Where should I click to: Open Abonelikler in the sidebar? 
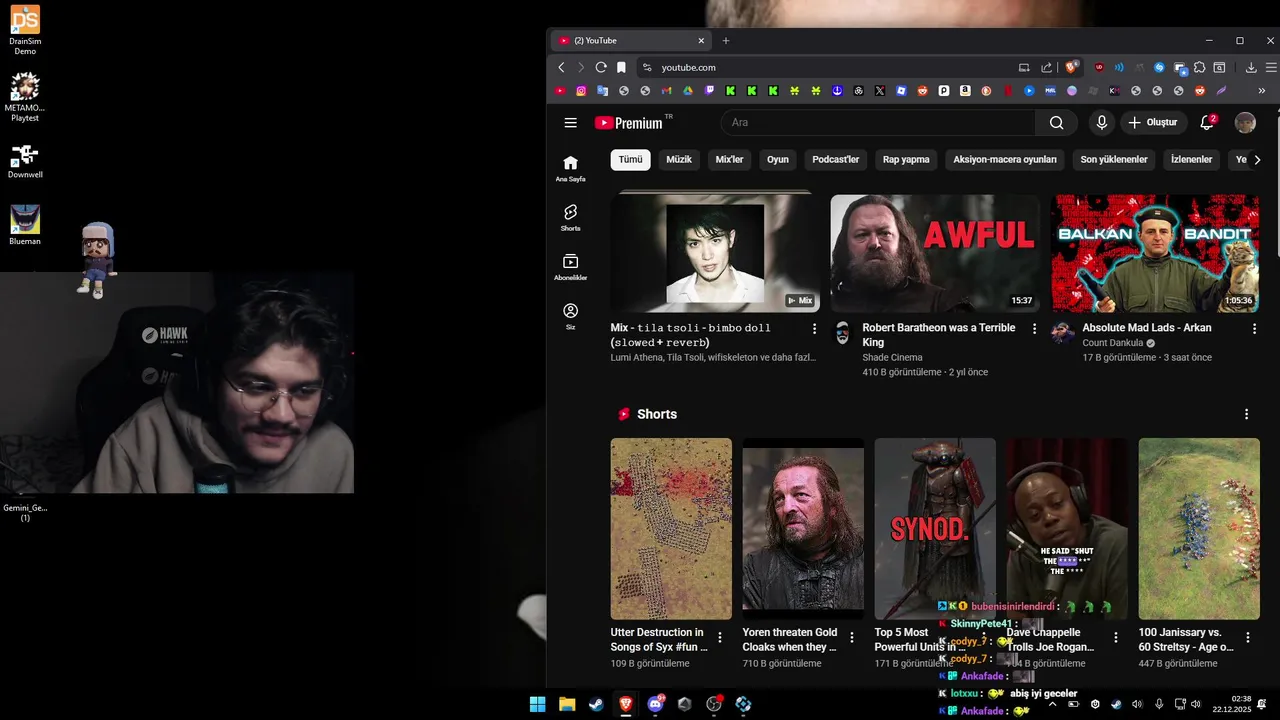(570, 267)
